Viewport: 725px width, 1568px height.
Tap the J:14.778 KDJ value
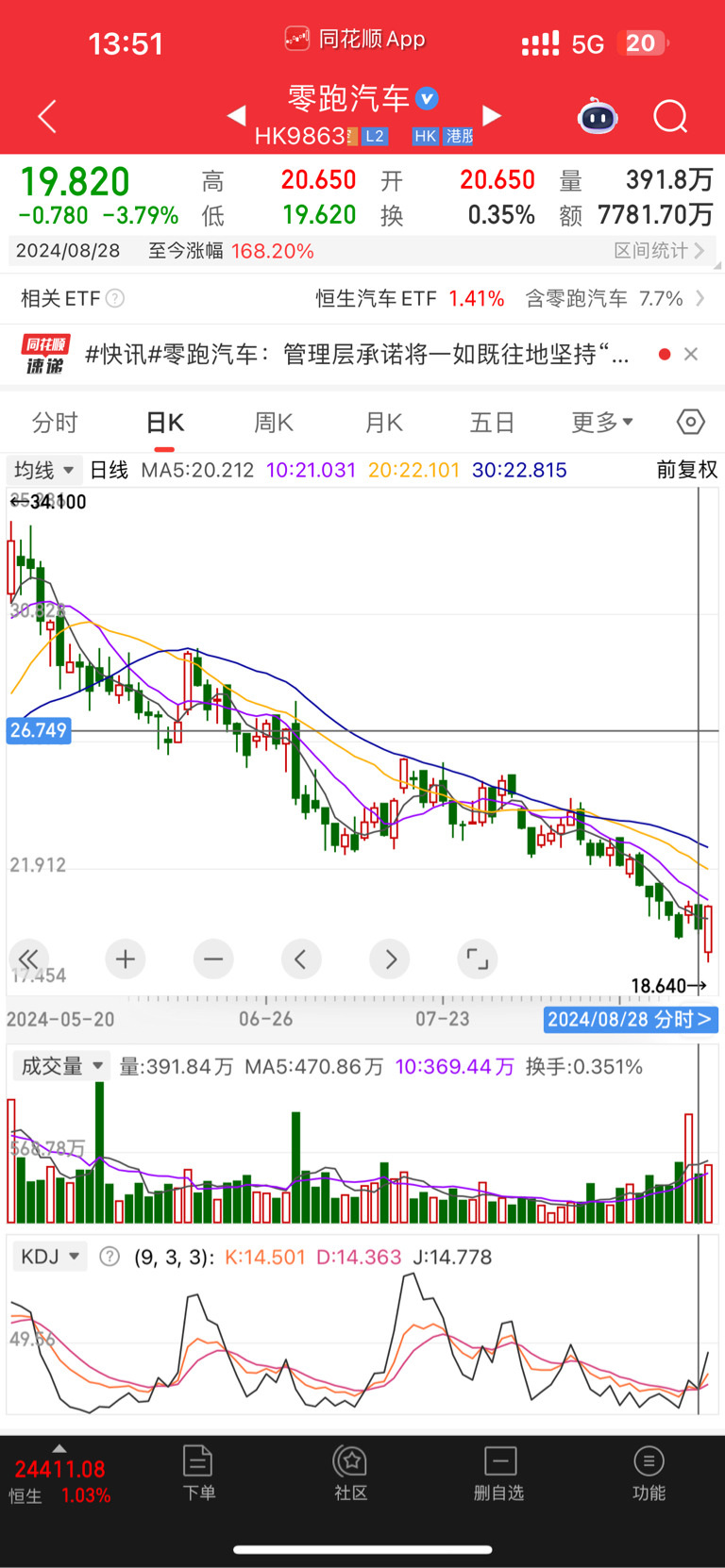coord(452,1257)
